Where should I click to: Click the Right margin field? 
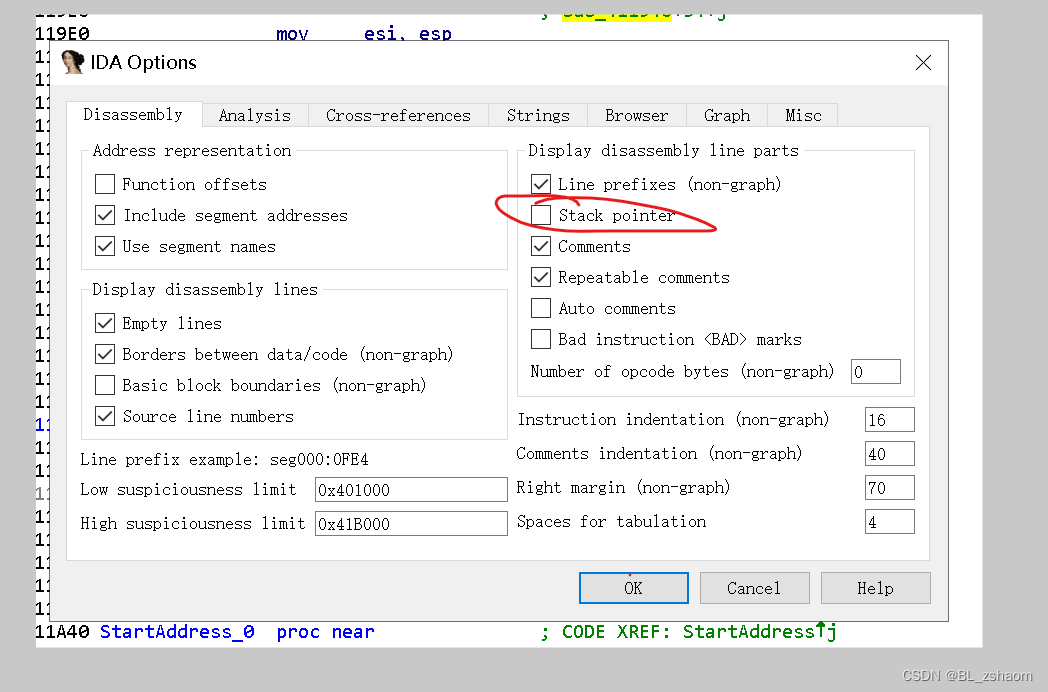click(x=890, y=488)
